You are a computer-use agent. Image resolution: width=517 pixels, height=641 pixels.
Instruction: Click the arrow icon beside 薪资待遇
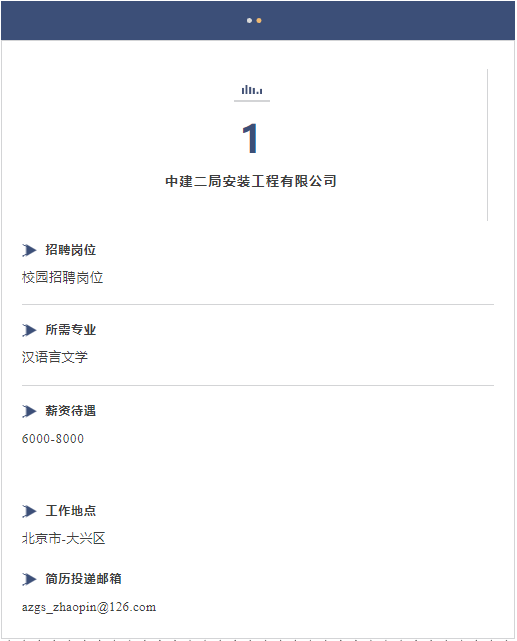coord(29,411)
